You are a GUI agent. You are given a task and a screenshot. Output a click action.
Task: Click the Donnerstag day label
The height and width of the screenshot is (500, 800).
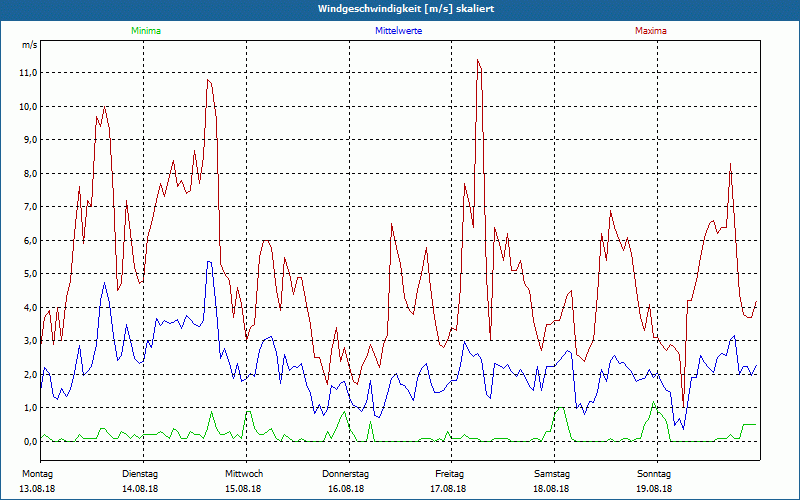coord(345,474)
